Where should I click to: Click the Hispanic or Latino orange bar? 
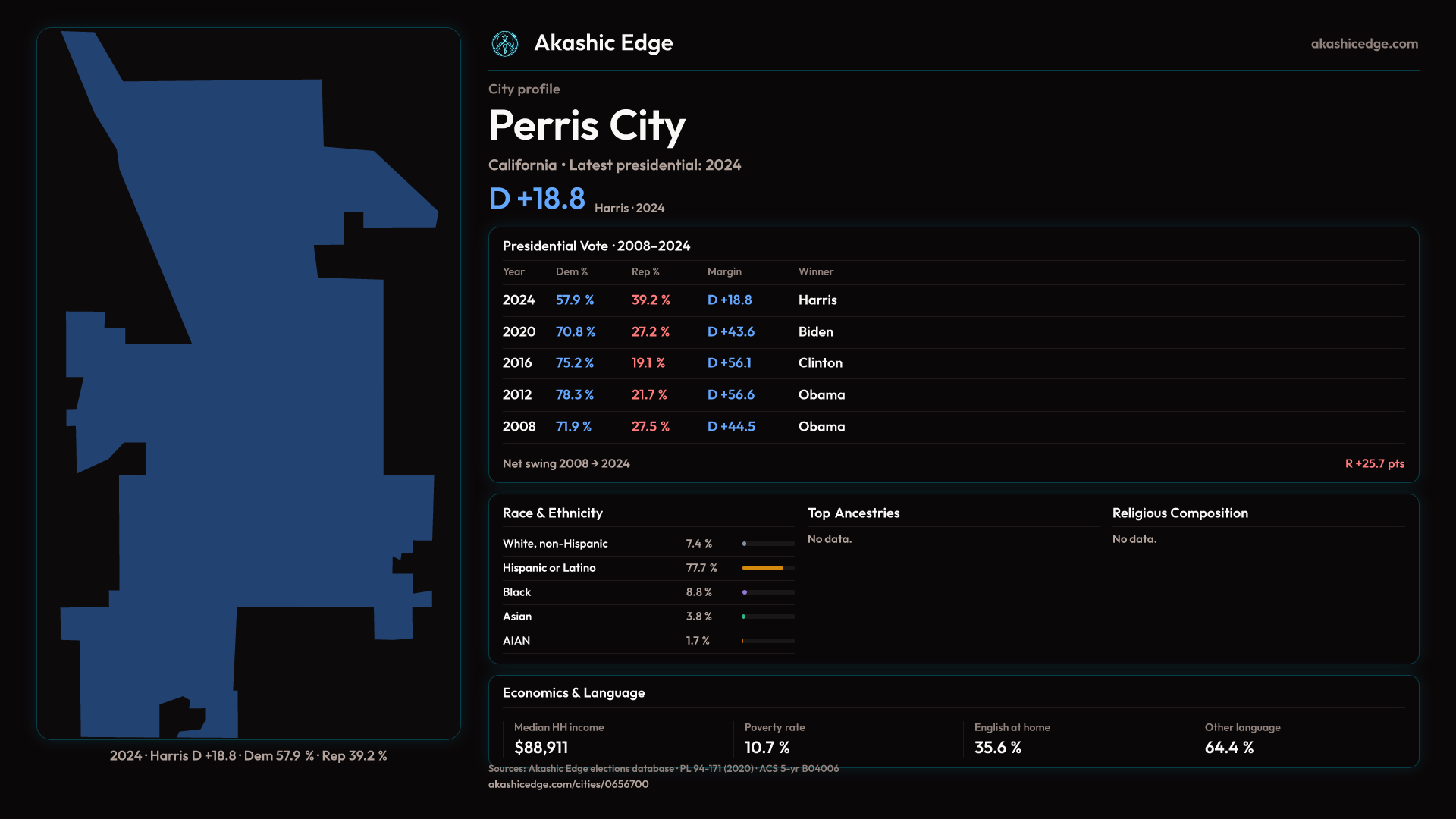(x=763, y=568)
